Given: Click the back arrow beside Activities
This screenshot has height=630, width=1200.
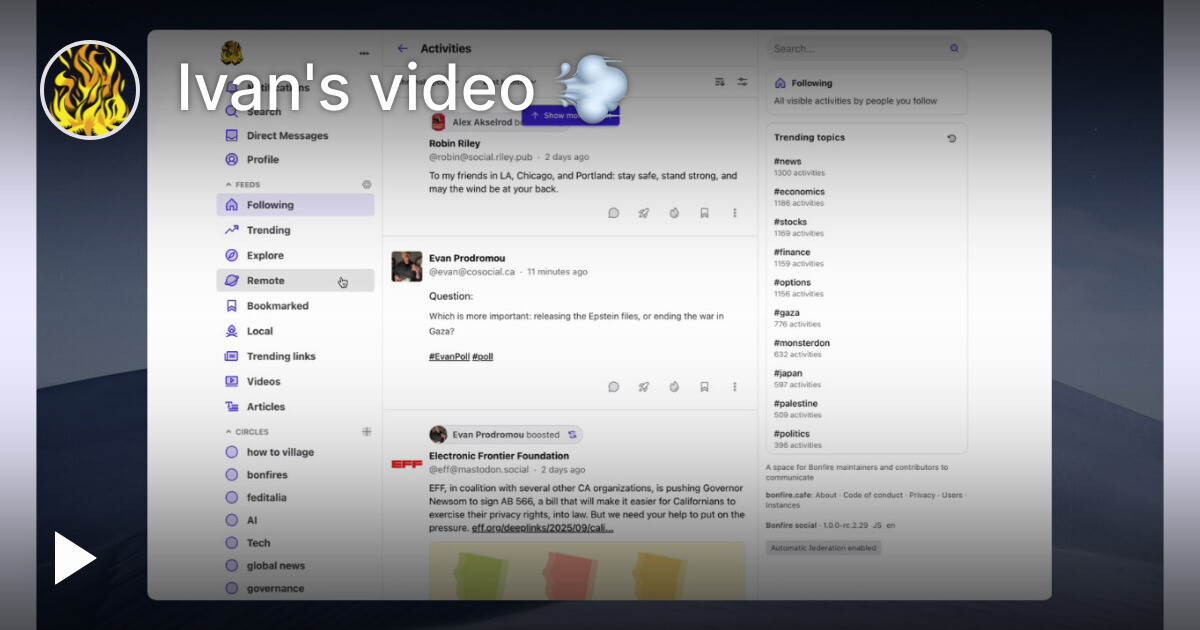Looking at the screenshot, I should point(402,48).
